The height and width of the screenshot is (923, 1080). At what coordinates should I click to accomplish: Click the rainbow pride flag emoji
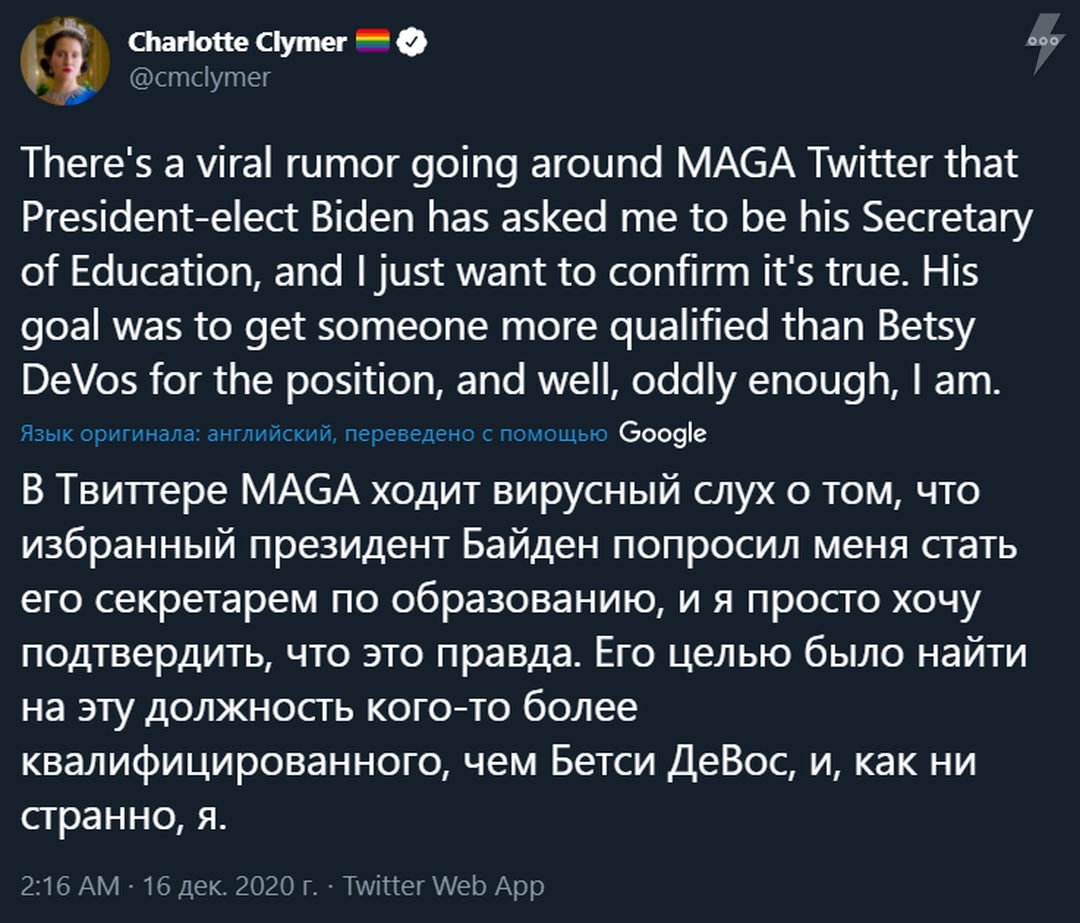374,43
